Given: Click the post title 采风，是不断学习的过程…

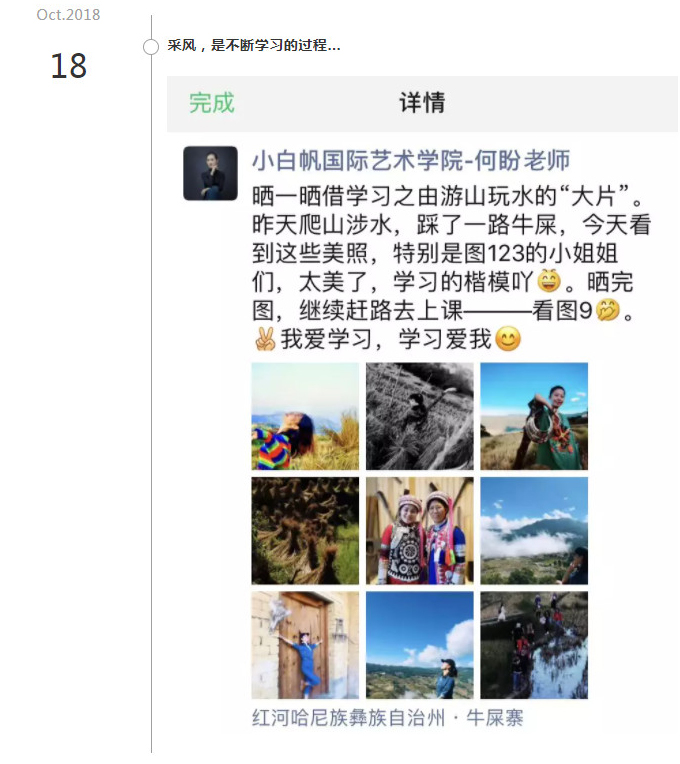Looking at the screenshot, I should 254,46.
